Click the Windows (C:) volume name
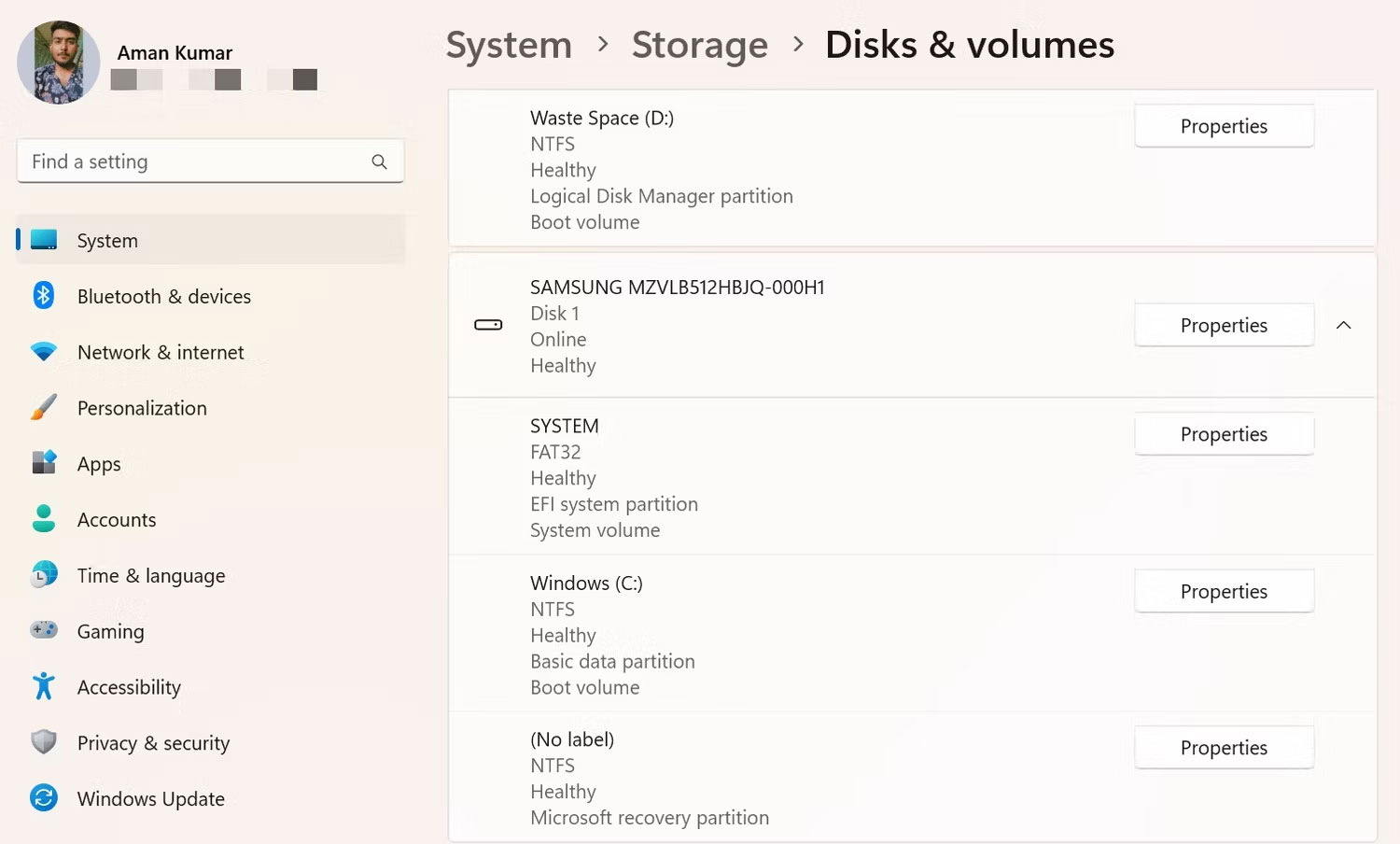 tap(586, 584)
